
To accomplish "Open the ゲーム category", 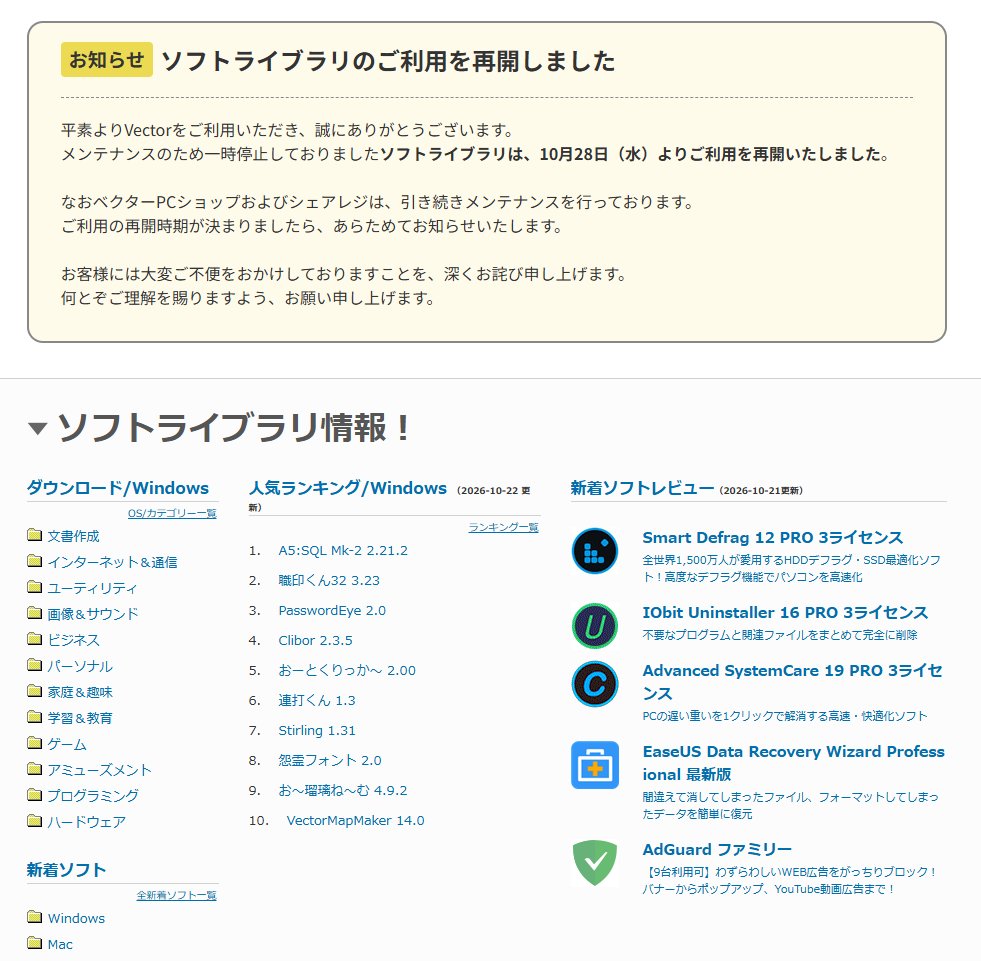I will 67,744.
